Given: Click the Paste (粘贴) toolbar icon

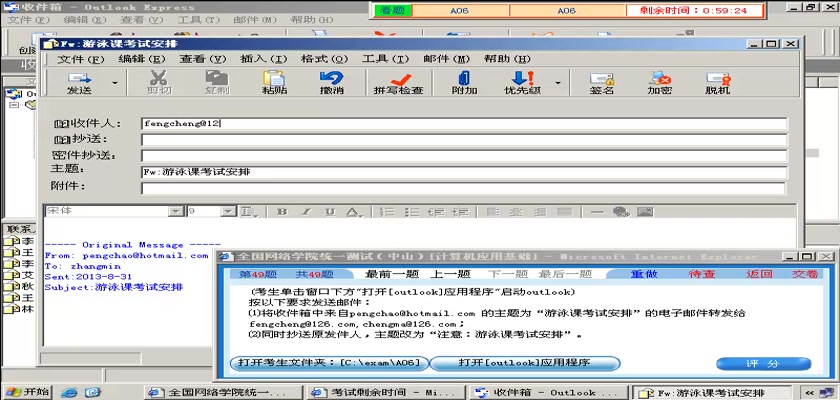Looking at the screenshot, I should pyautogui.click(x=274, y=83).
